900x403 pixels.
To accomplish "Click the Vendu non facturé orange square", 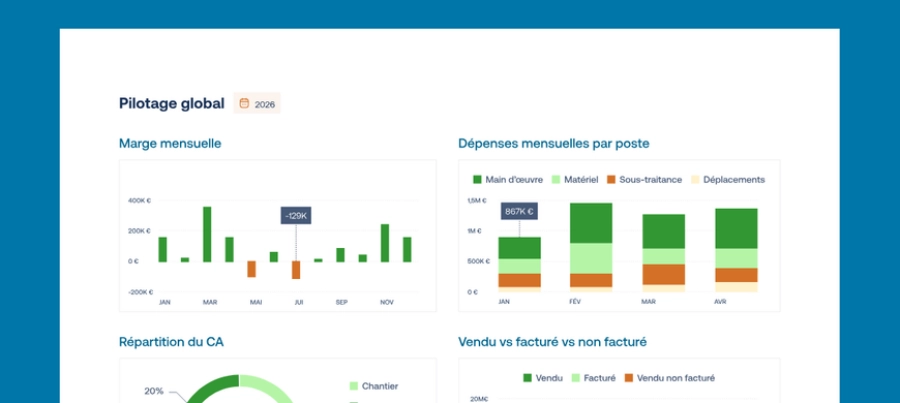I will (x=629, y=378).
